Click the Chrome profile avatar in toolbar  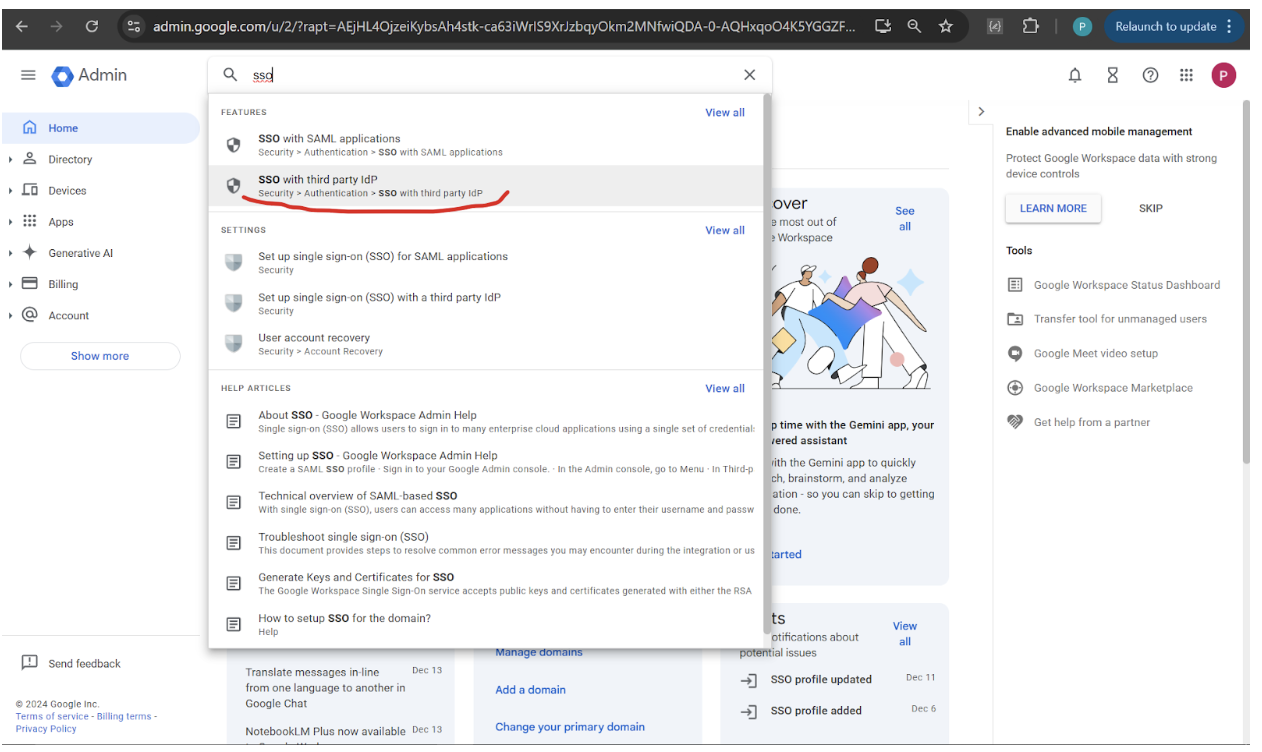point(1081,27)
